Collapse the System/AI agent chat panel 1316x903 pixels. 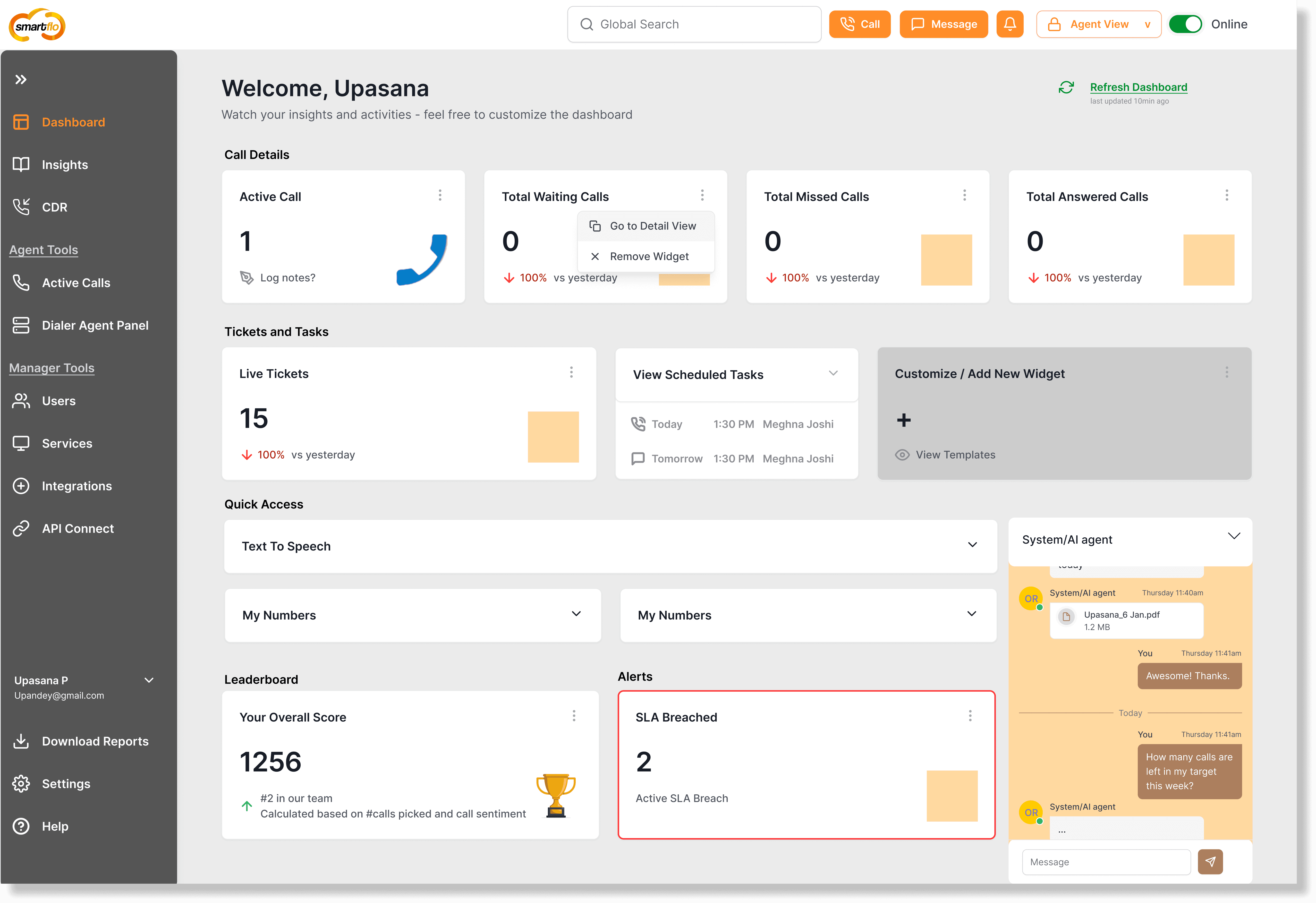pos(1234,536)
